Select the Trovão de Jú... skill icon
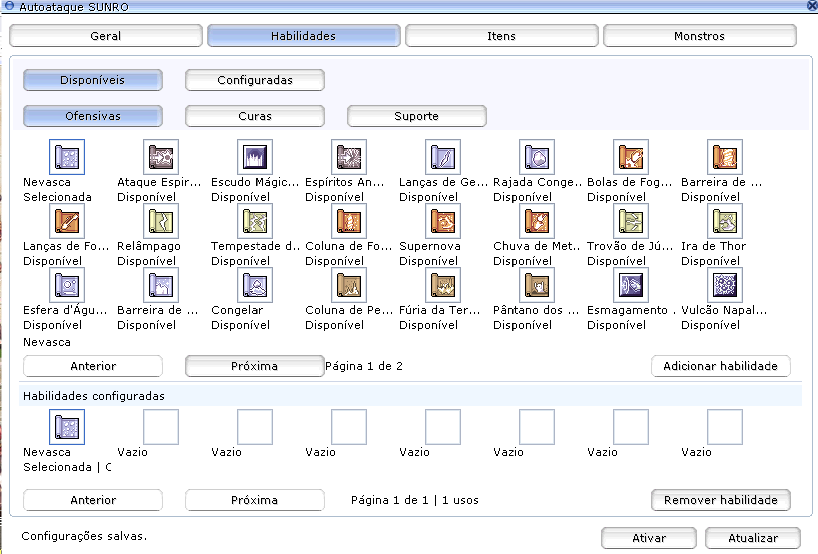818x554 pixels. click(x=631, y=221)
